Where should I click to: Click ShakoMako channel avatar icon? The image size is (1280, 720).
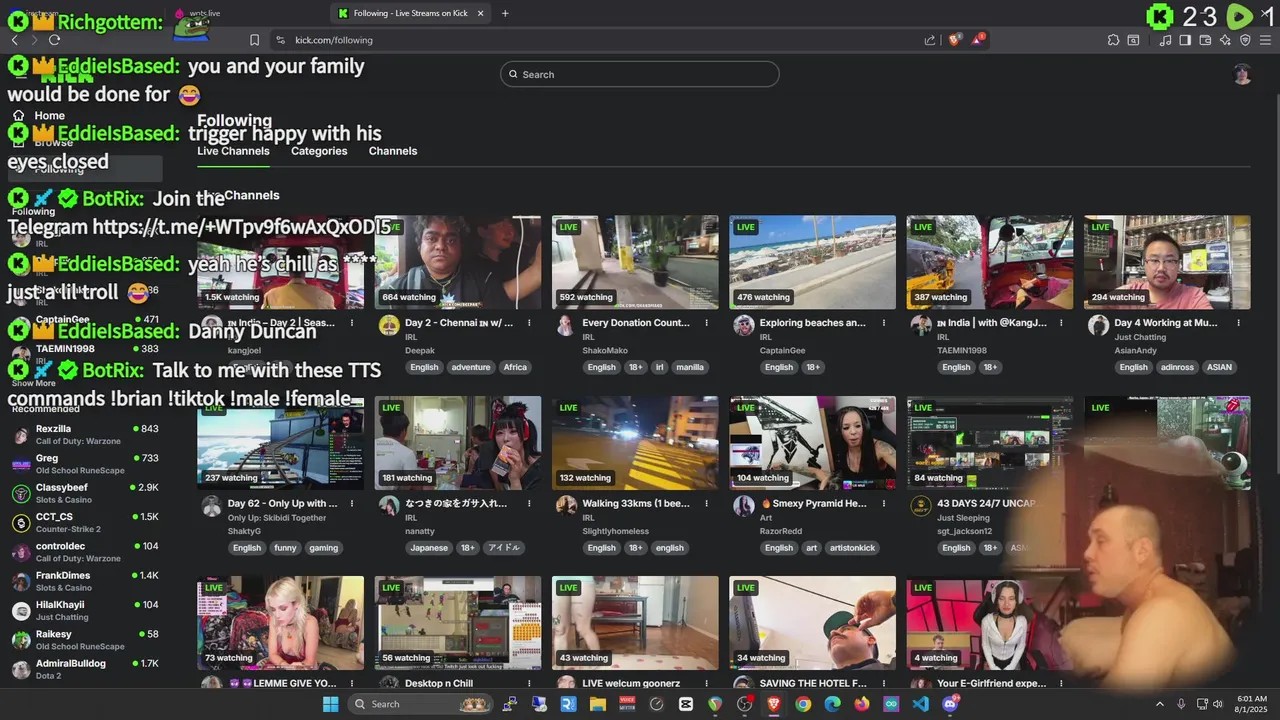pyautogui.click(x=566, y=325)
